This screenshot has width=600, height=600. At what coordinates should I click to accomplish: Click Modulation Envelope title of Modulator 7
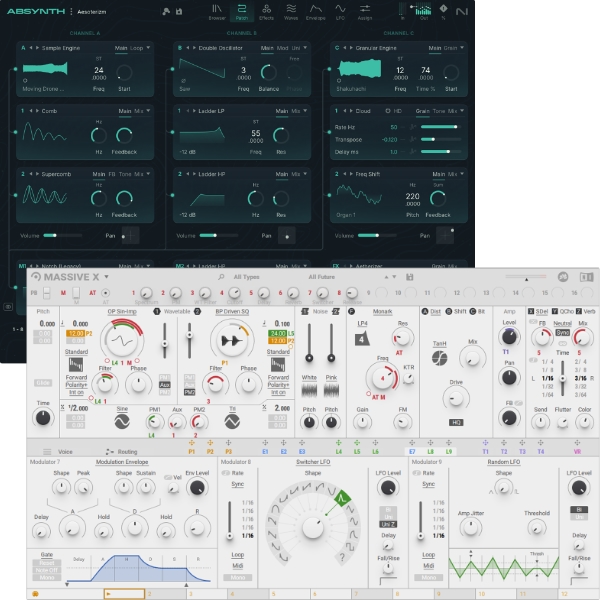[x=122, y=462]
